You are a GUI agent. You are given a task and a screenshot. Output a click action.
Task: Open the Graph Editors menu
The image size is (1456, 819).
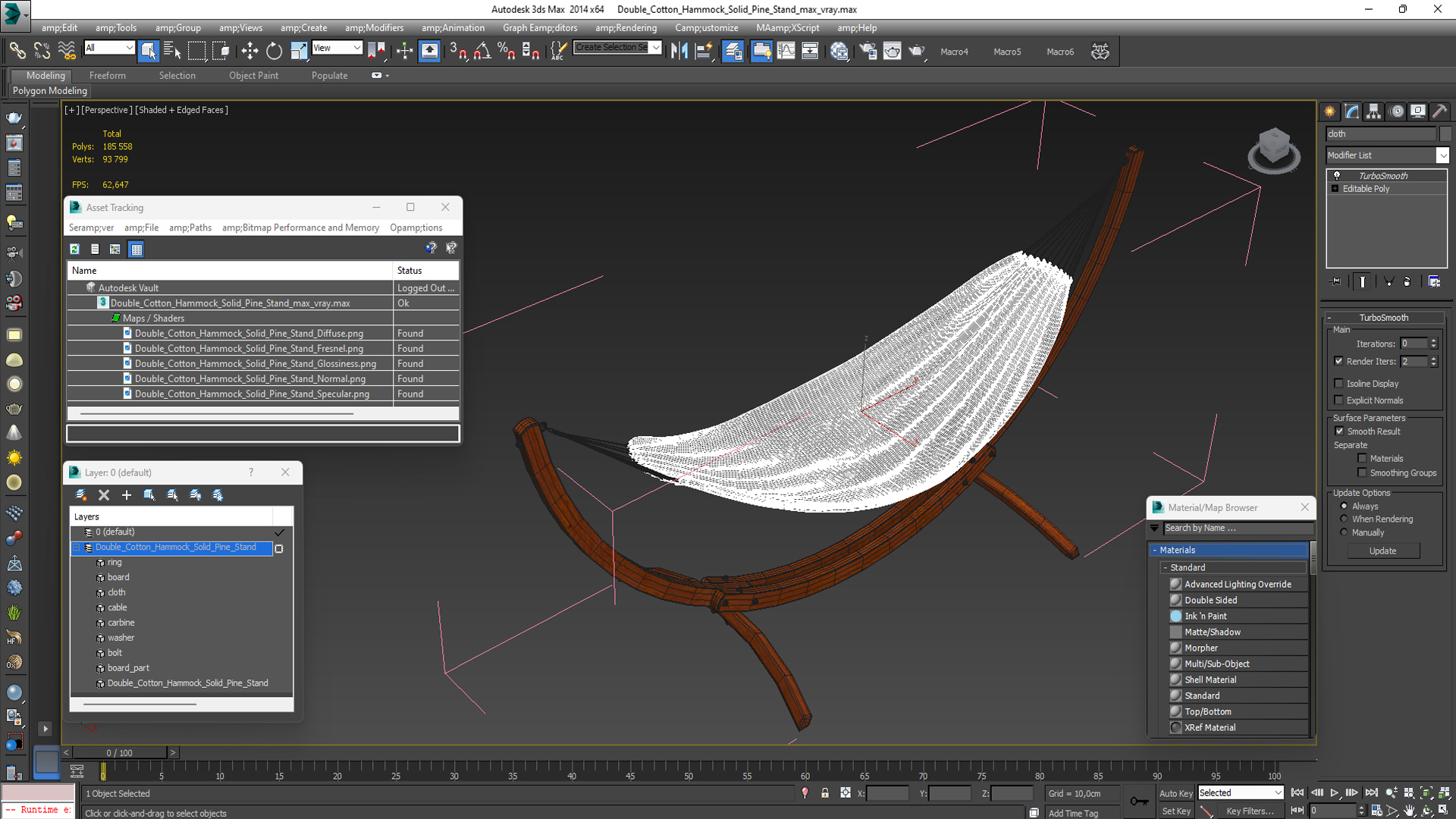(540, 28)
